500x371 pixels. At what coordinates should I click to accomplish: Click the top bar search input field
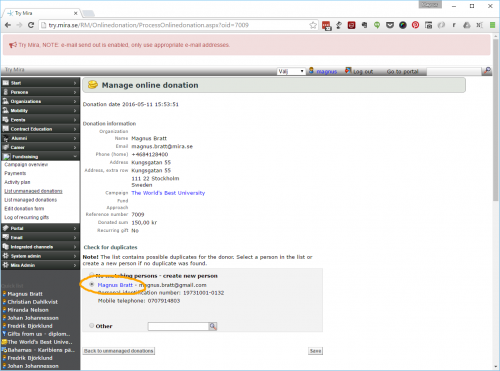[455, 71]
